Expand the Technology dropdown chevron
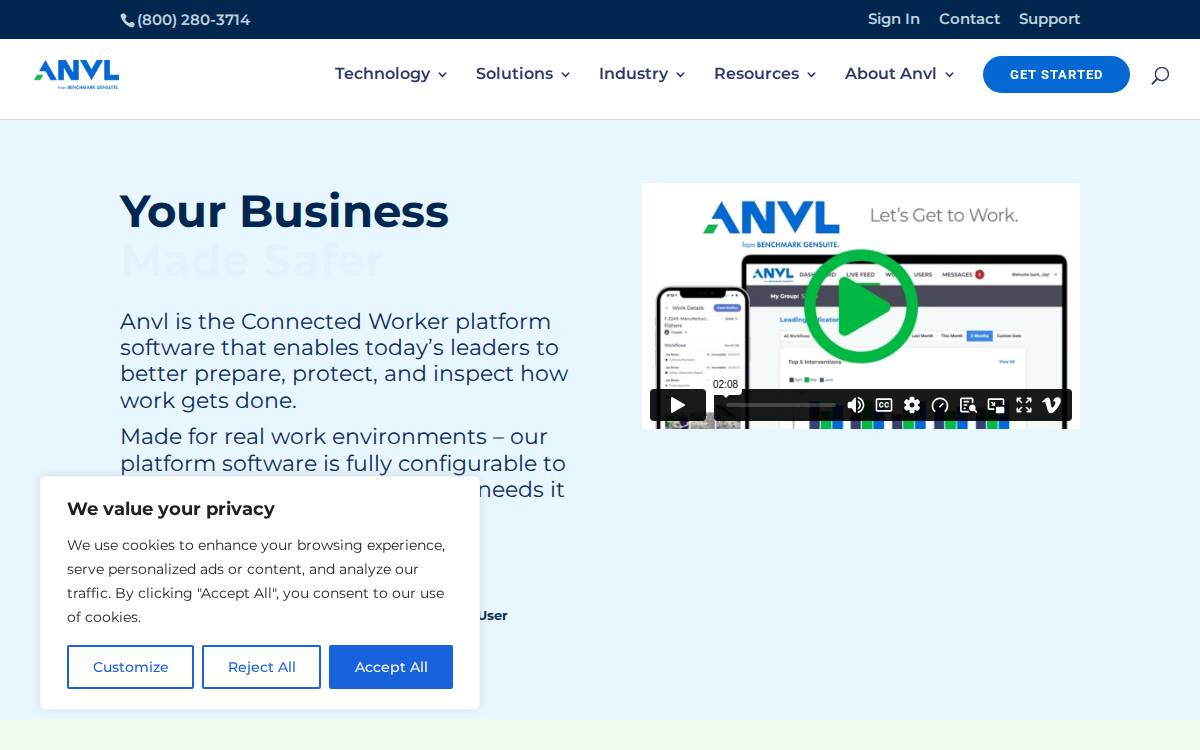 [x=442, y=75]
